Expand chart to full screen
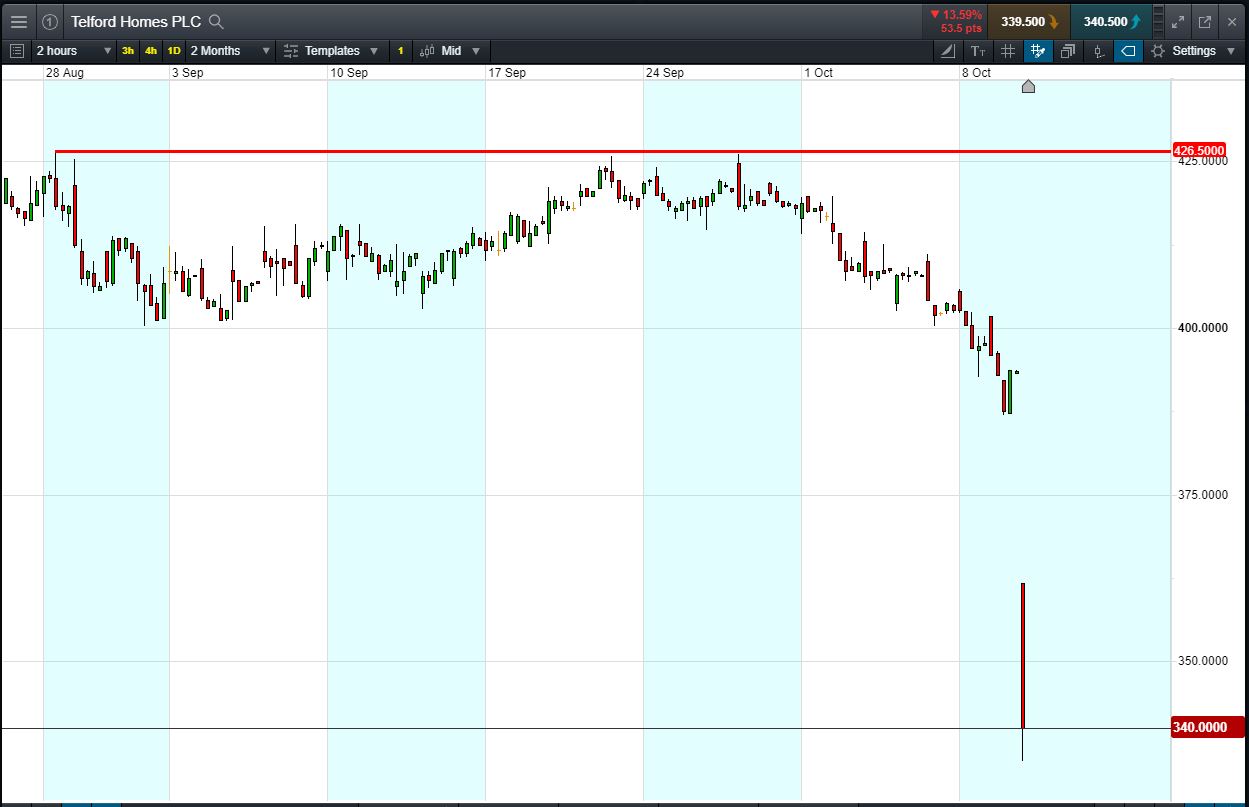 [1178, 21]
